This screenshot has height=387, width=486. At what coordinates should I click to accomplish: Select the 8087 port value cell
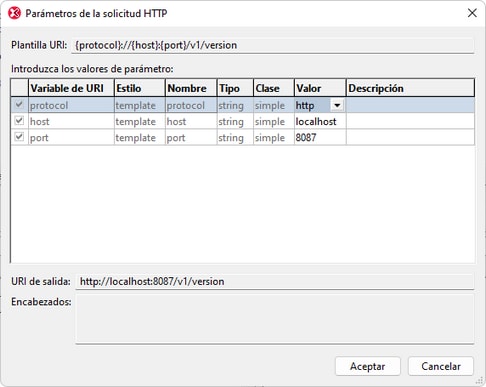pos(320,137)
